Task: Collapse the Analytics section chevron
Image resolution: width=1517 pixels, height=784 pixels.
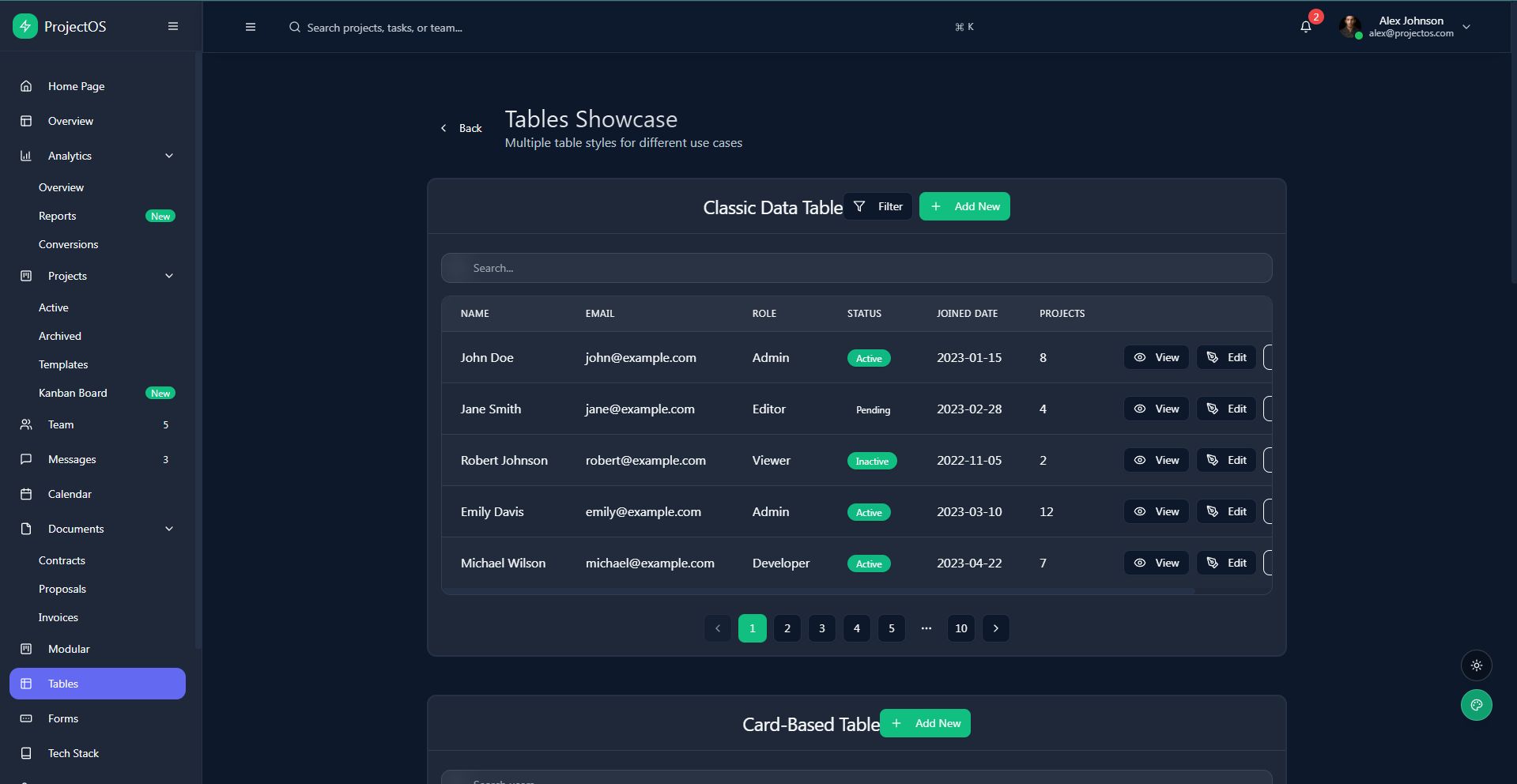Action: [x=169, y=156]
